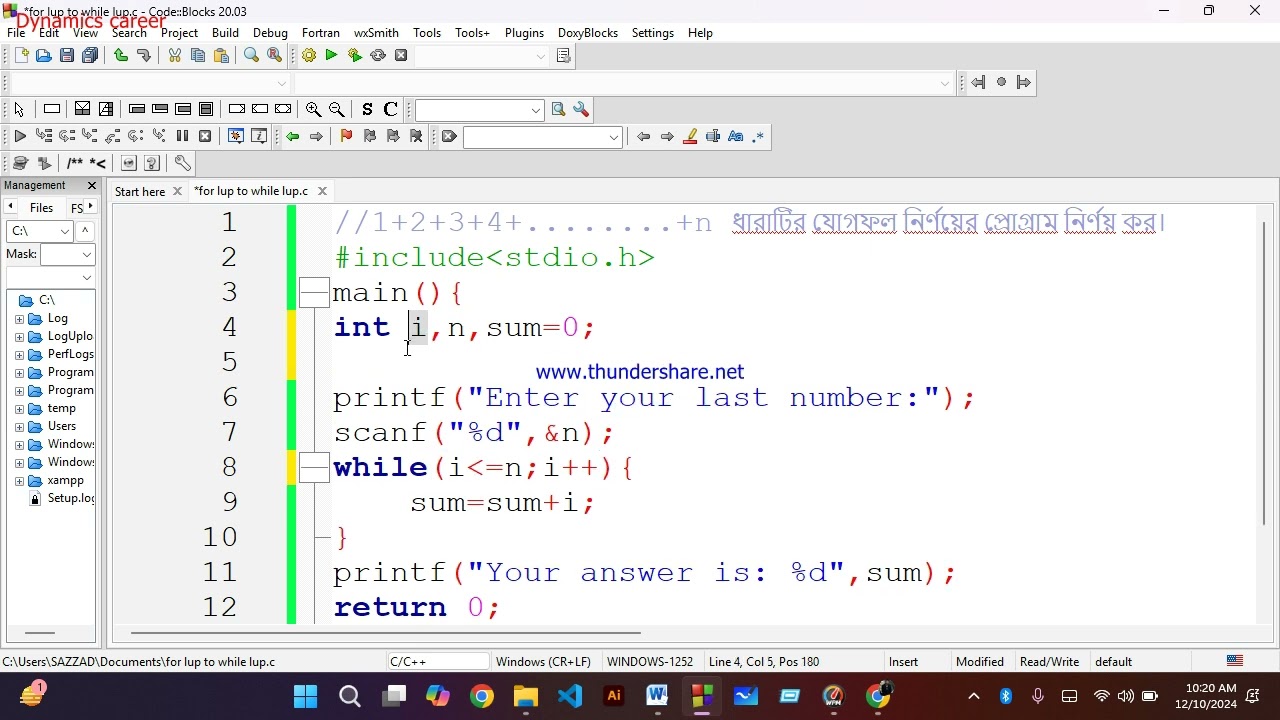Viewport: 1280px width, 720px height.
Task: Open File Explorer from the taskbar
Action: click(526, 696)
